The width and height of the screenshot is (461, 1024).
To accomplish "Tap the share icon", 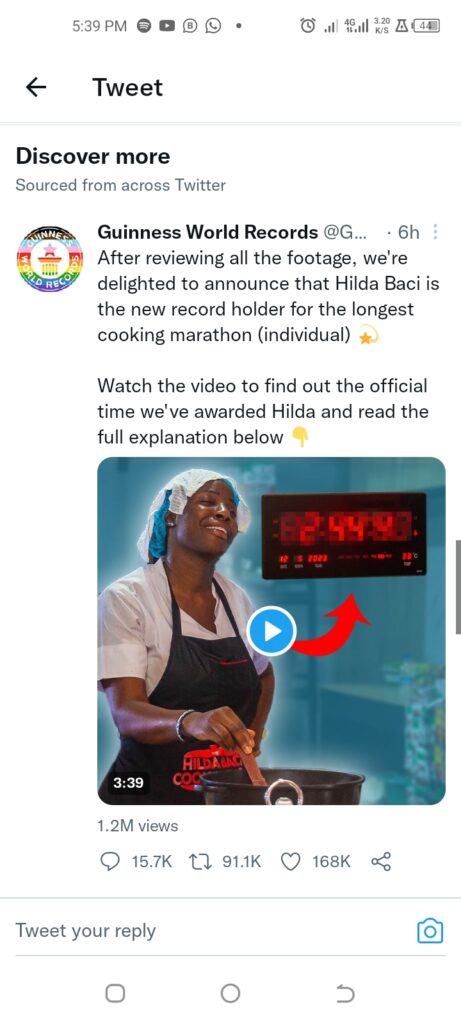I will pyautogui.click(x=381, y=862).
